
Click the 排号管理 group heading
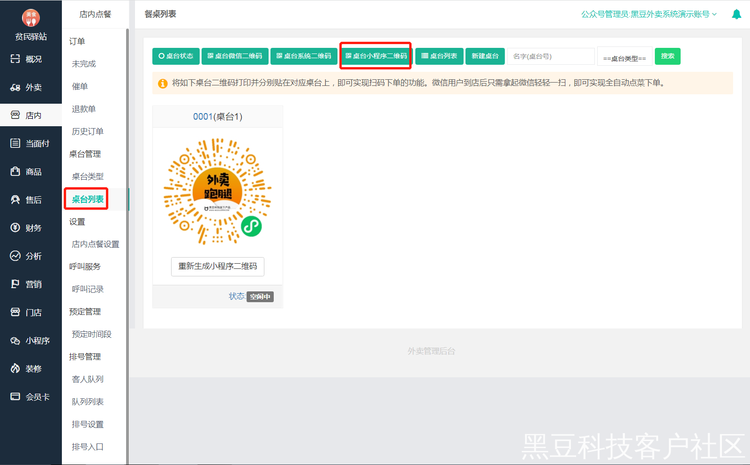[85, 356]
